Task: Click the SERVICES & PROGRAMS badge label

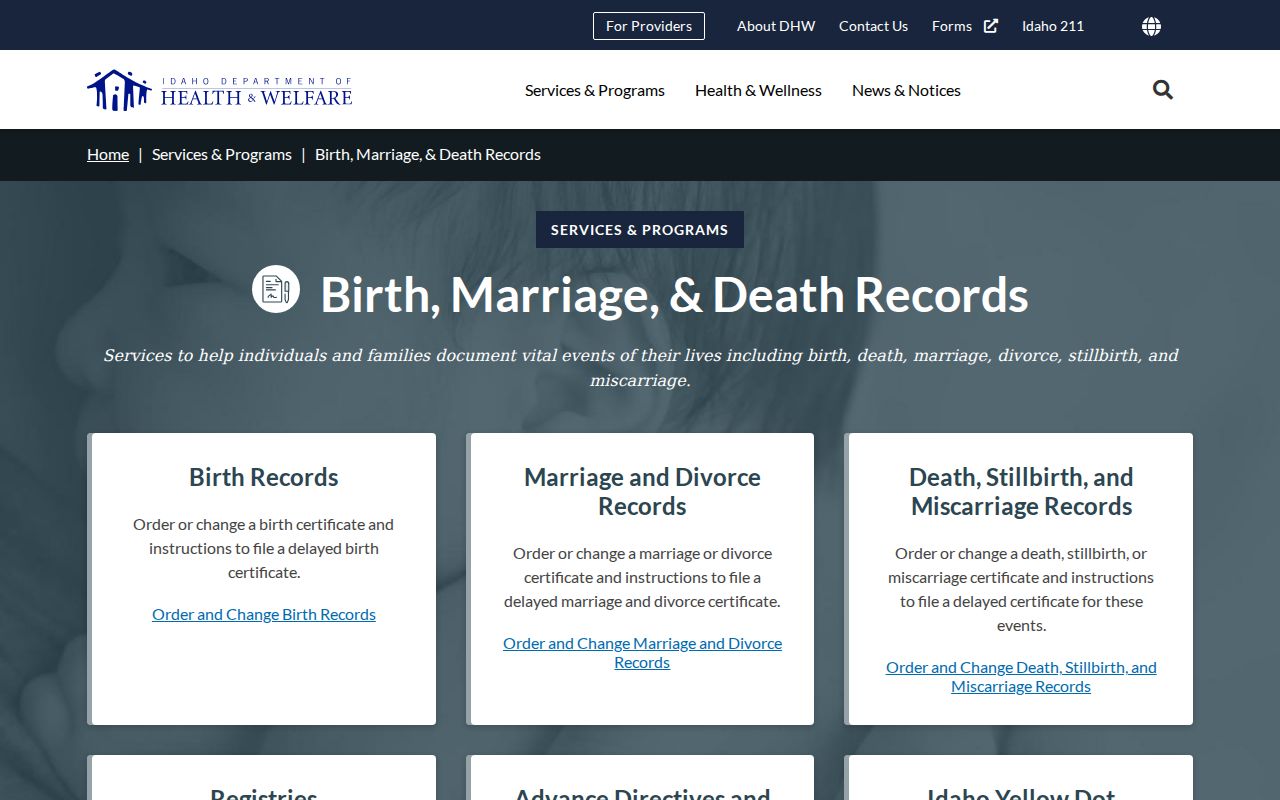Action: (x=640, y=229)
